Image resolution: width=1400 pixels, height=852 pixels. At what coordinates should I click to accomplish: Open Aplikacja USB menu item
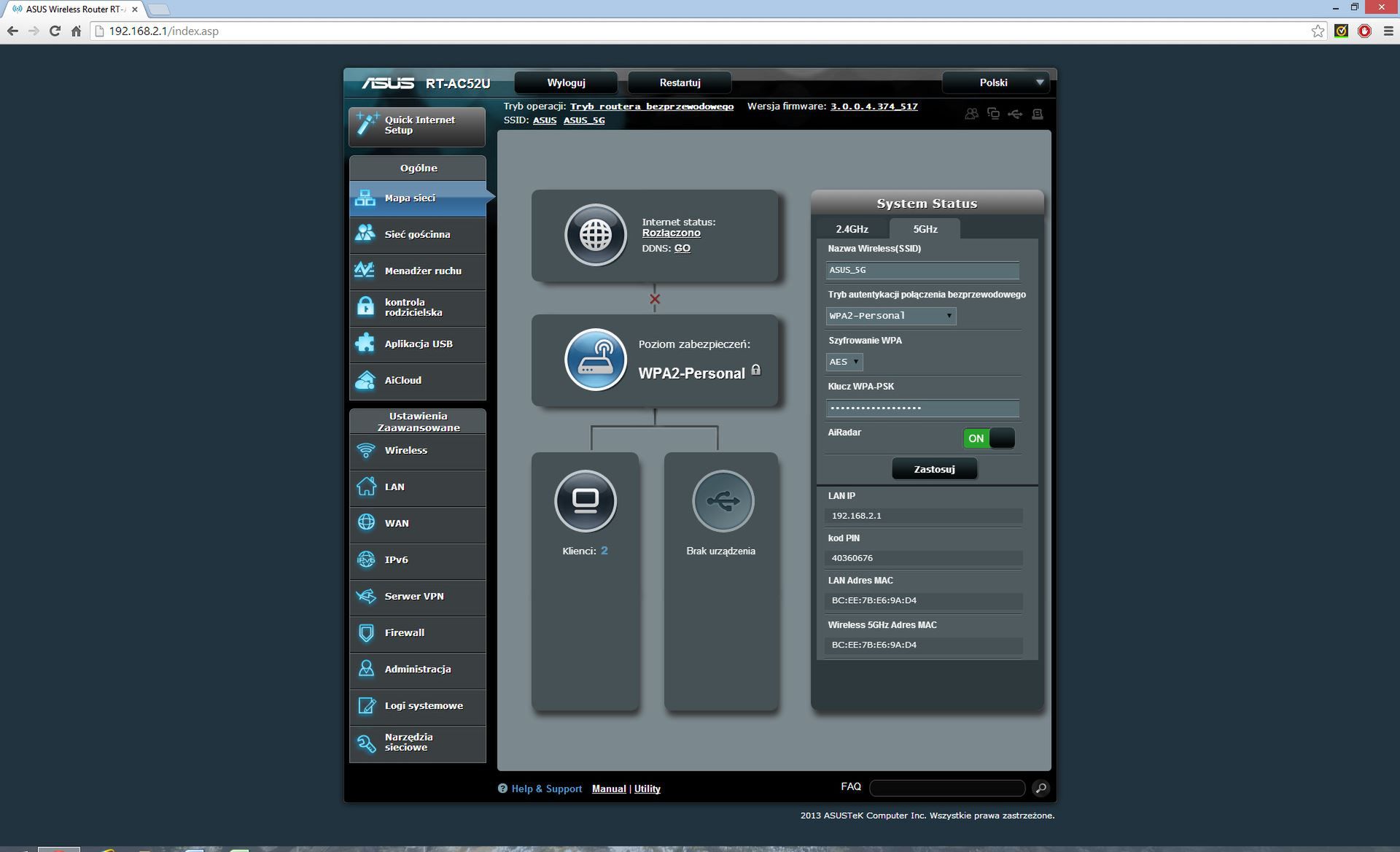pyautogui.click(x=417, y=344)
